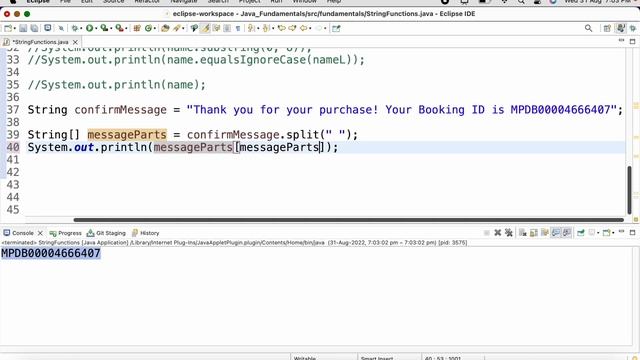This screenshot has height=360, width=640.
Task: Click console output MPDB0004666407
Action: click(x=51, y=253)
